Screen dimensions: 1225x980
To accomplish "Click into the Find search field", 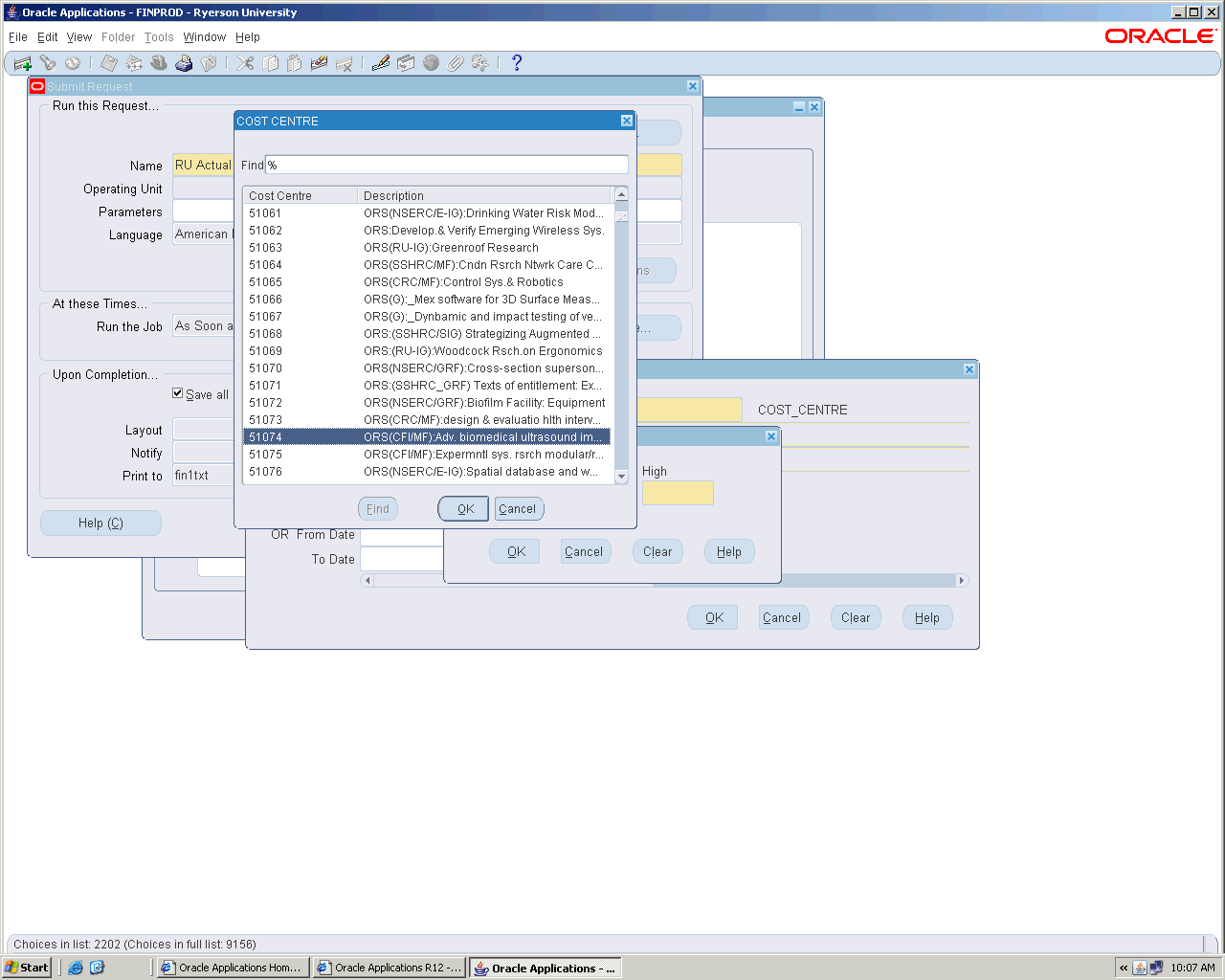I will tap(447, 165).
